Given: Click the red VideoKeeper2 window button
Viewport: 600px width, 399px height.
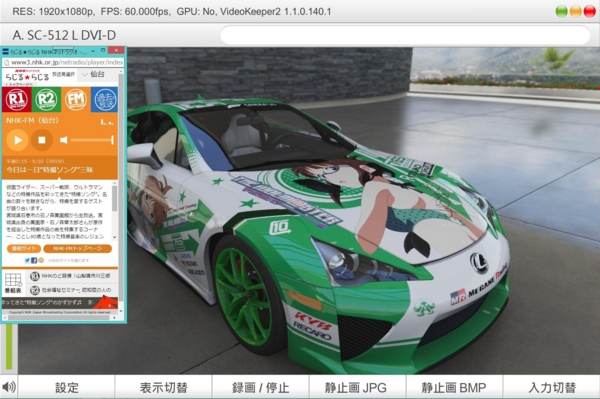Looking at the screenshot, I should (x=590, y=11).
